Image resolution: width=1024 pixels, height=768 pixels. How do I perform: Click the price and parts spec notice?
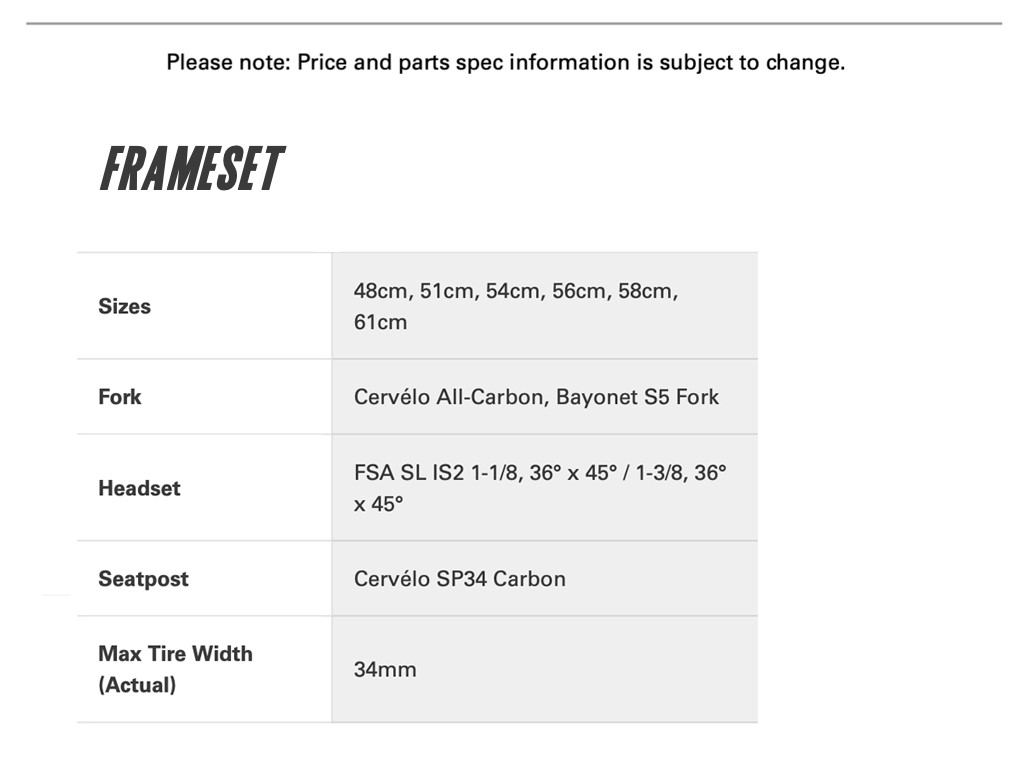click(505, 63)
